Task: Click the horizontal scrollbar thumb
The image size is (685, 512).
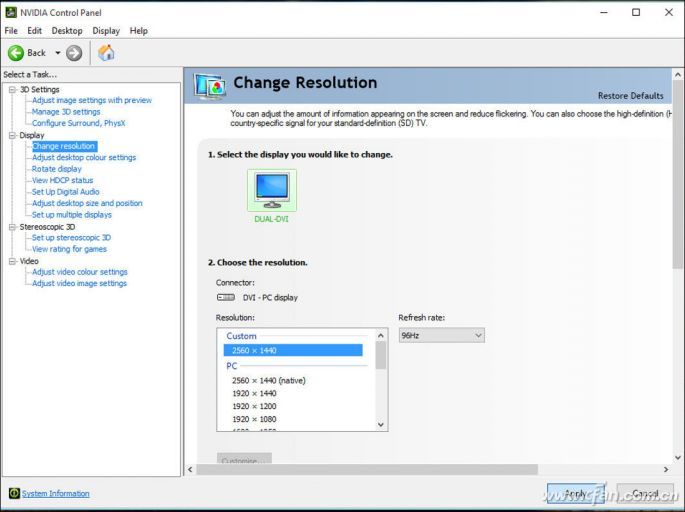Action: (x=367, y=470)
